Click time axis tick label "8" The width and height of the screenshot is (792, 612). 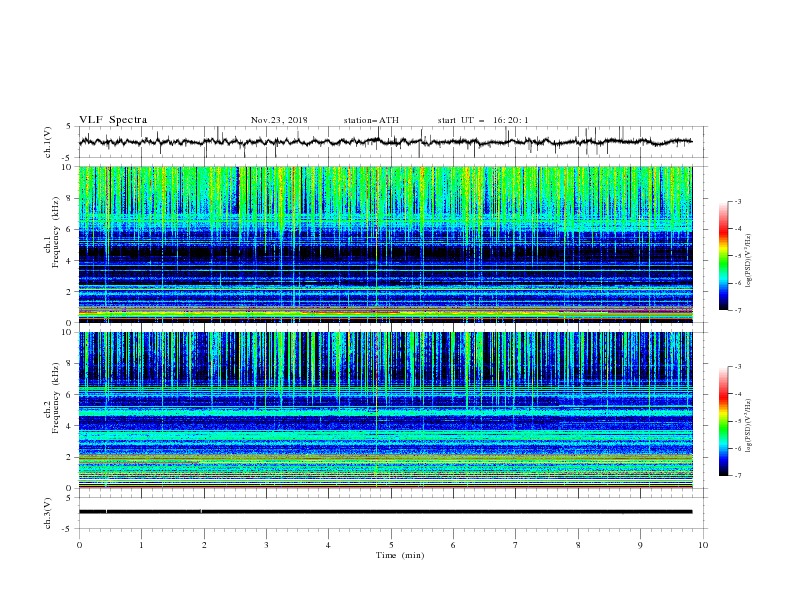[578, 545]
